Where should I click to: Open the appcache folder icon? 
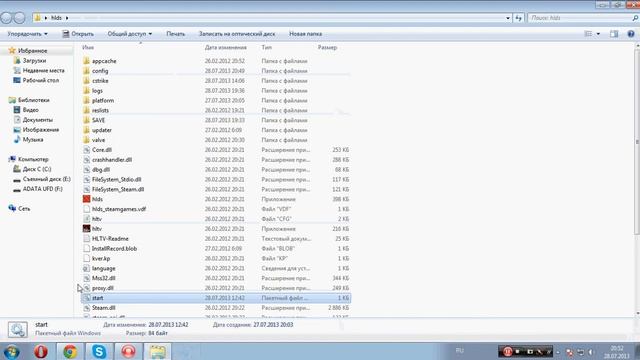click(x=86, y=61)
